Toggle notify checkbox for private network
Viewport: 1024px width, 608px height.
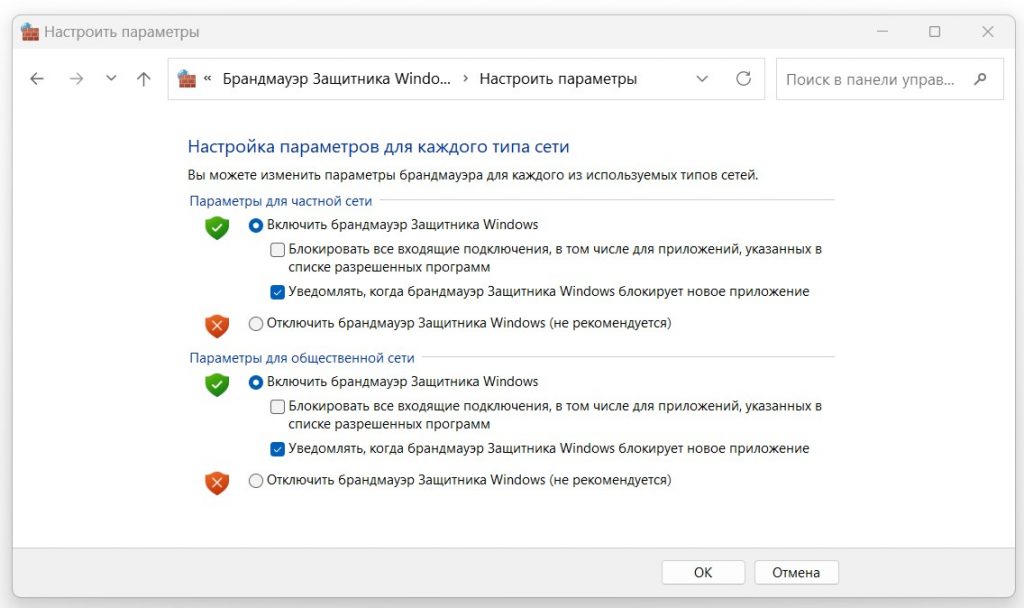tap(278, 292)
